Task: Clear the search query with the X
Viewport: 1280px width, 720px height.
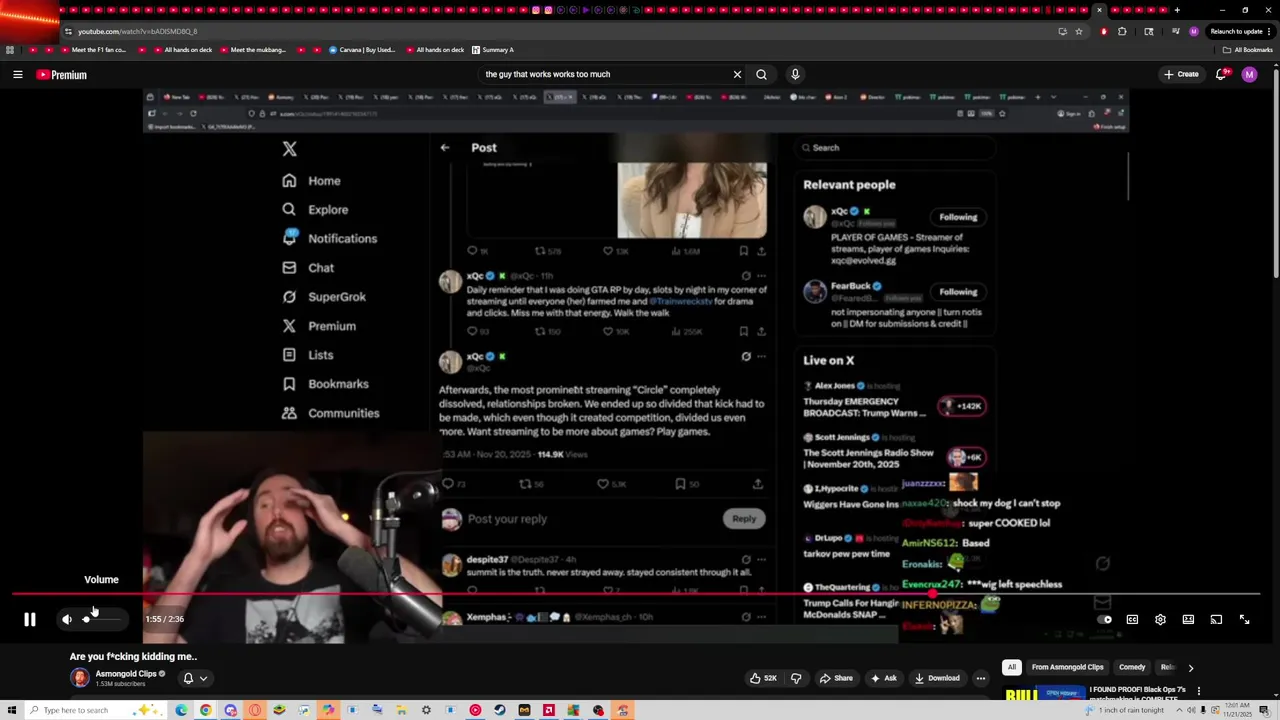Action: 737,74
